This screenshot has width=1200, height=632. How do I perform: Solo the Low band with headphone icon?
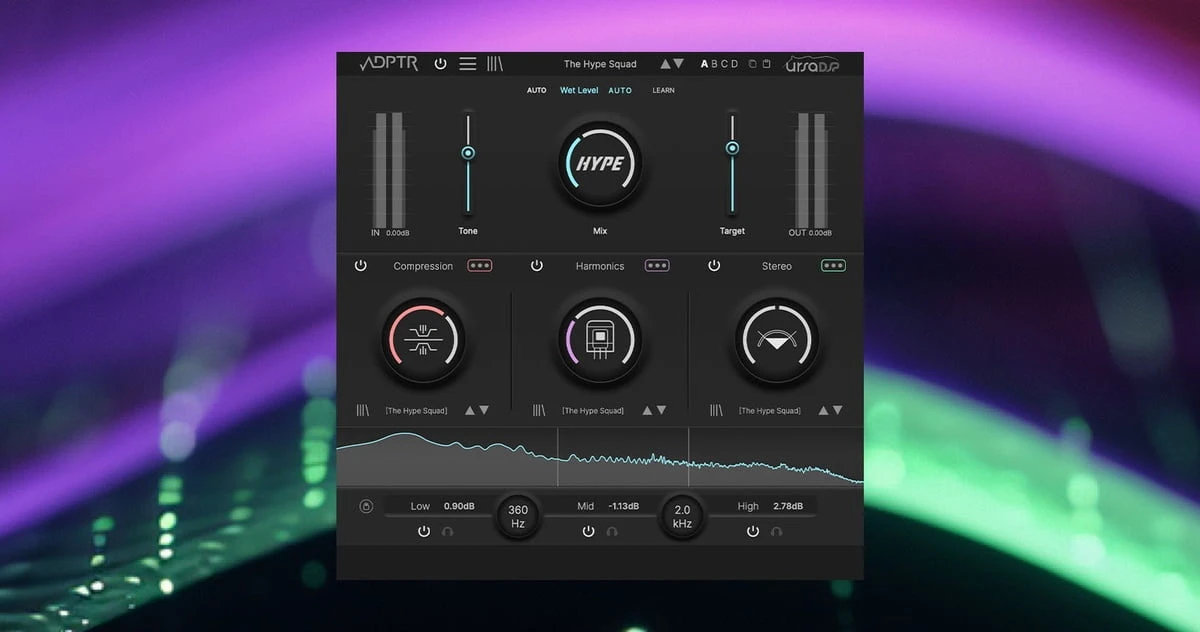pos(447,532)
